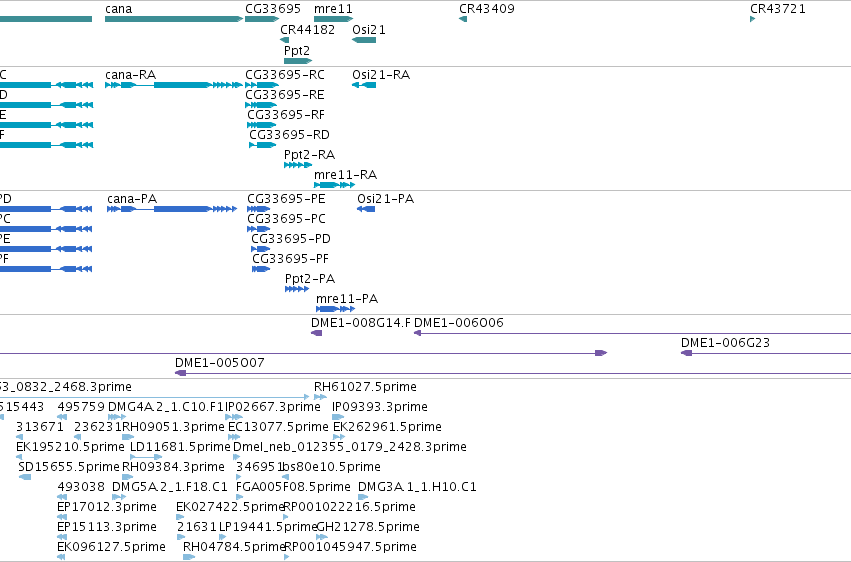
Task: Click the Ppt2 gene label
Action: pyautogui.click(x=297, y=50)
